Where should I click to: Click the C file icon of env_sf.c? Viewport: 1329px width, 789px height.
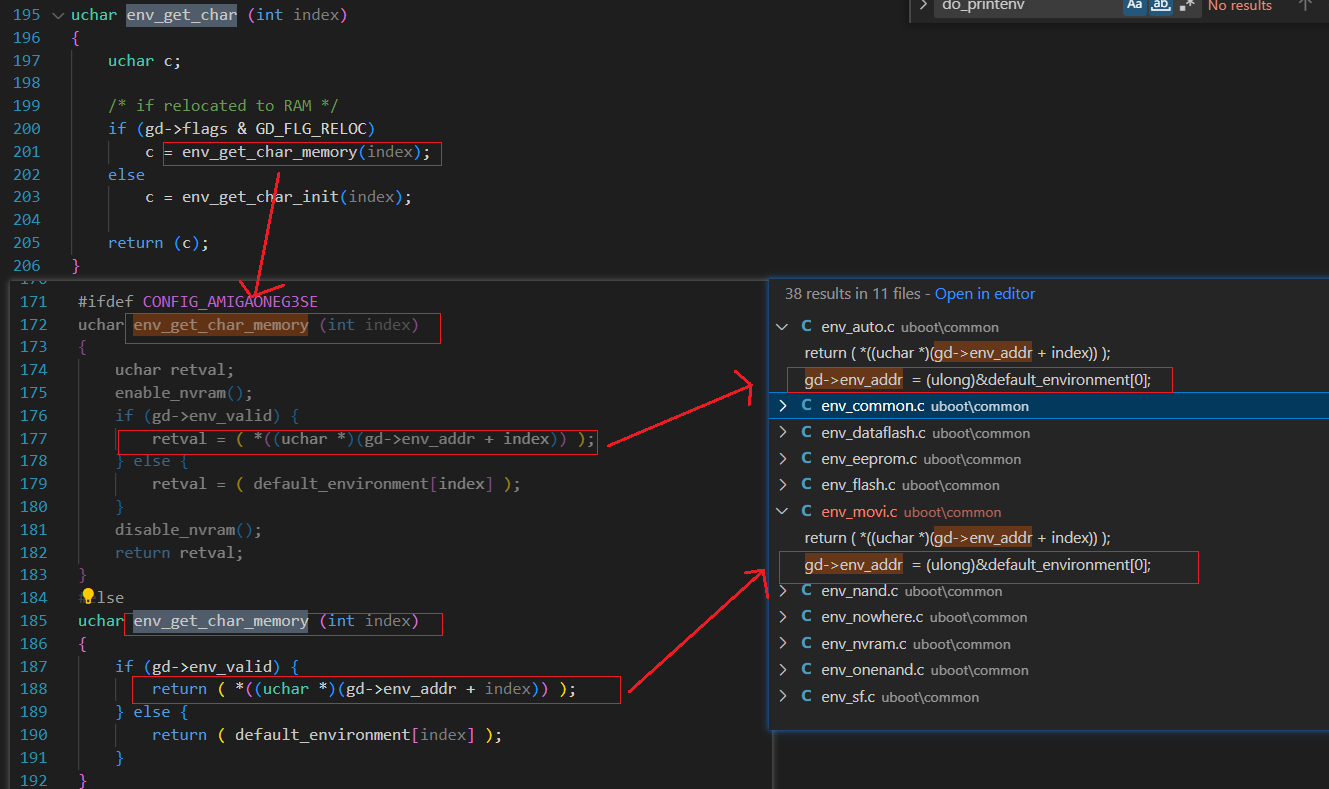coord(806,697)
